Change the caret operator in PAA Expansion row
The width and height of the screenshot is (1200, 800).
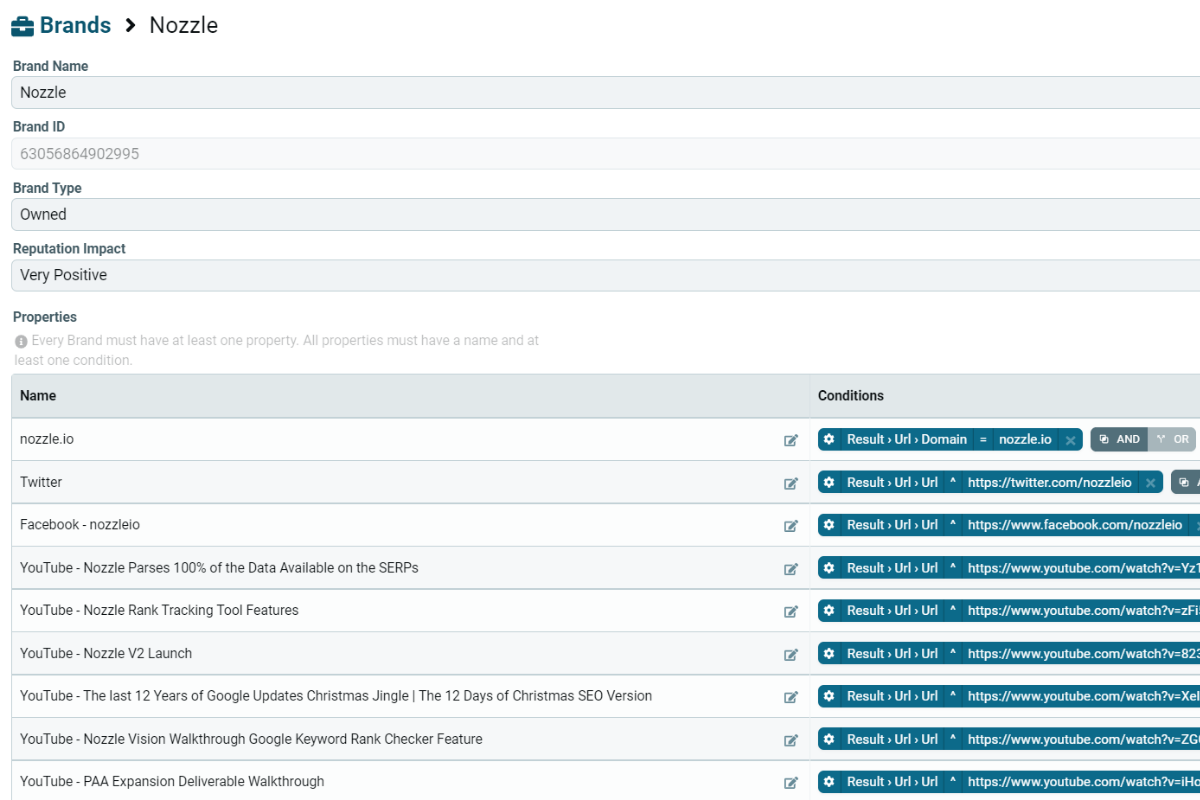point(953,782)
